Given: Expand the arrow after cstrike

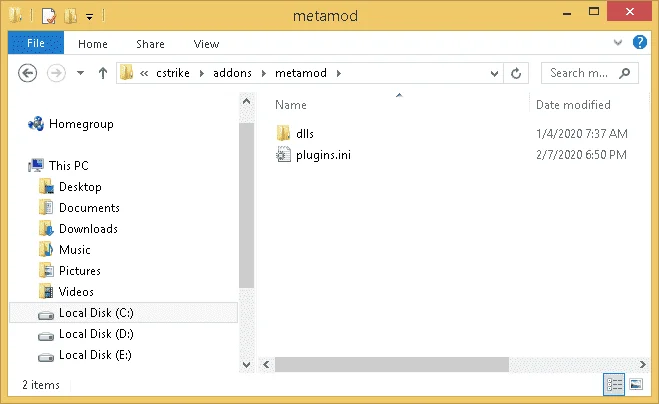Looking at the screenshot, I should pyautogui.click(x=202, y=74).
